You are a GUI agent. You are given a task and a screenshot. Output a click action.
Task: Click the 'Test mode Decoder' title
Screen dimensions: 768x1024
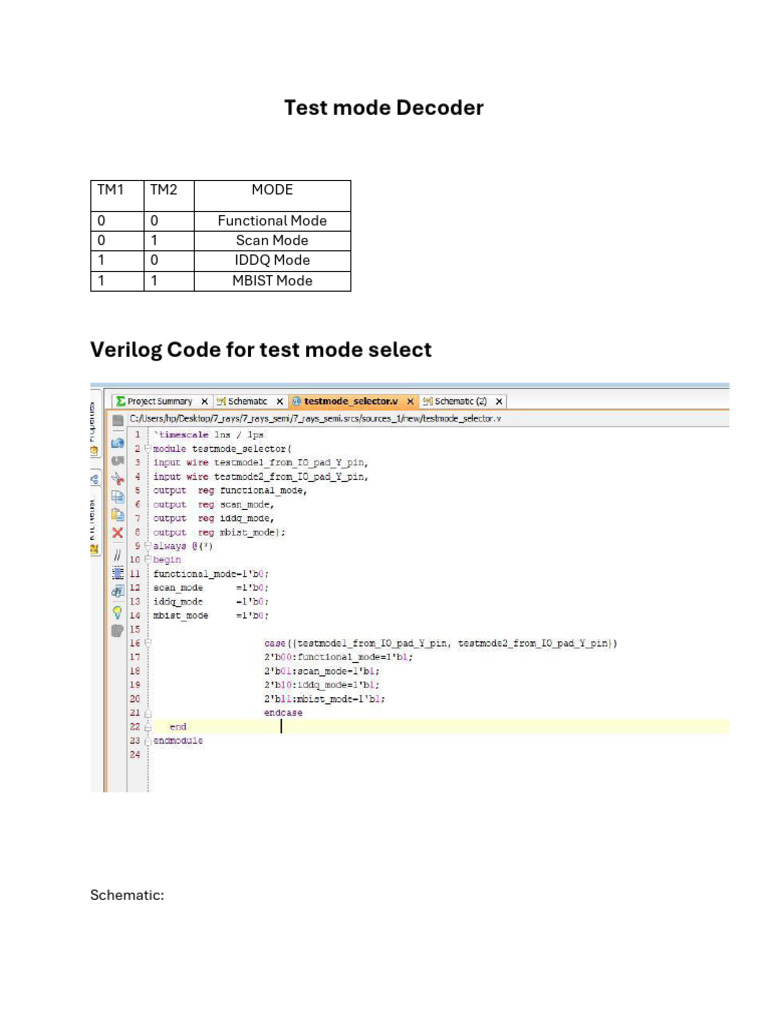pos(384,108)
